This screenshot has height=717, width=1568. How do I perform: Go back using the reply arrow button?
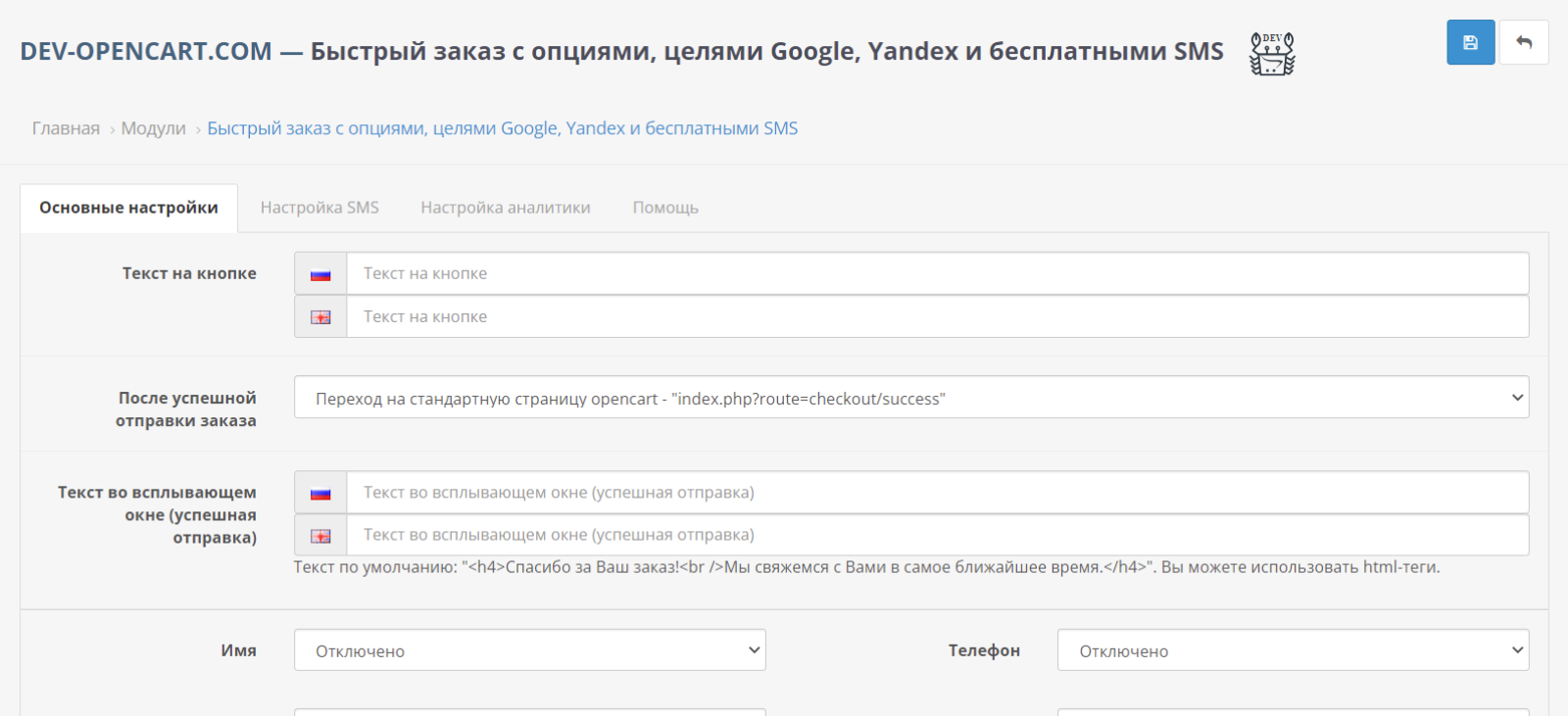click(x=1524, y=42)
